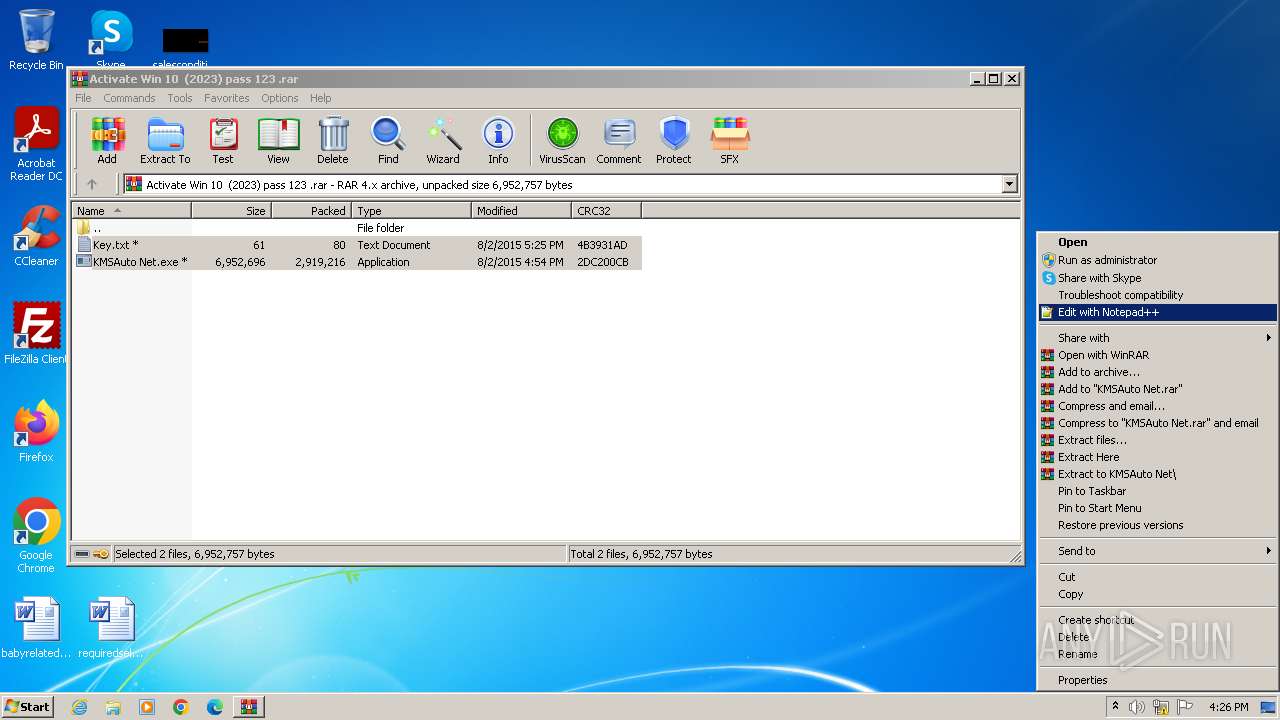Choose Open with WinRAR
The height and width of the screenshot is (720, 1280).
1158,355
